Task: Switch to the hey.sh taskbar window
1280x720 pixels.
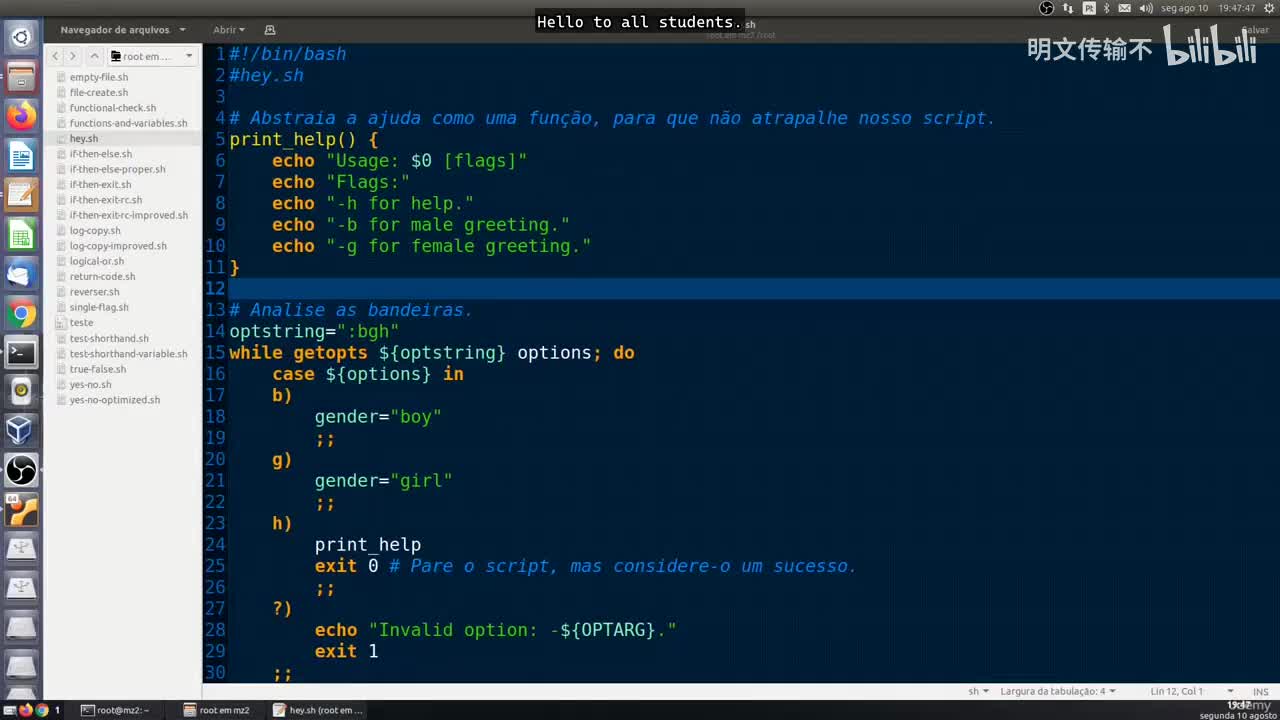Action: 319,710
